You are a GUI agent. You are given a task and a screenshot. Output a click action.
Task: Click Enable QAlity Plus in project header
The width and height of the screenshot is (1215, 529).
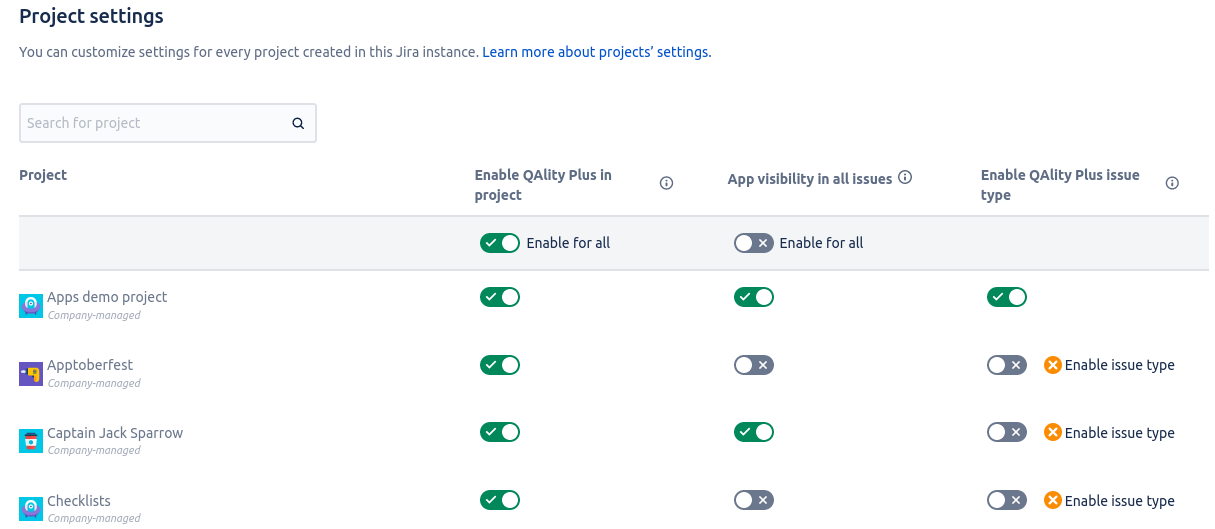click(x=543, y=185)
